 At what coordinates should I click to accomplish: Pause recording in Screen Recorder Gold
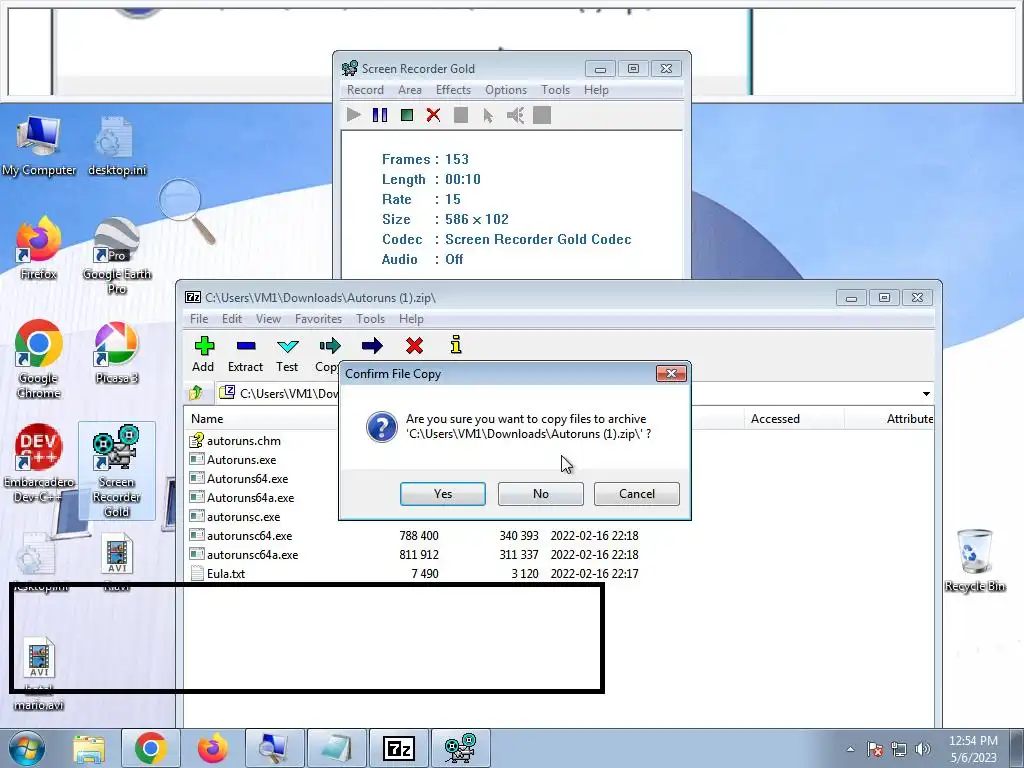point(379,115)
